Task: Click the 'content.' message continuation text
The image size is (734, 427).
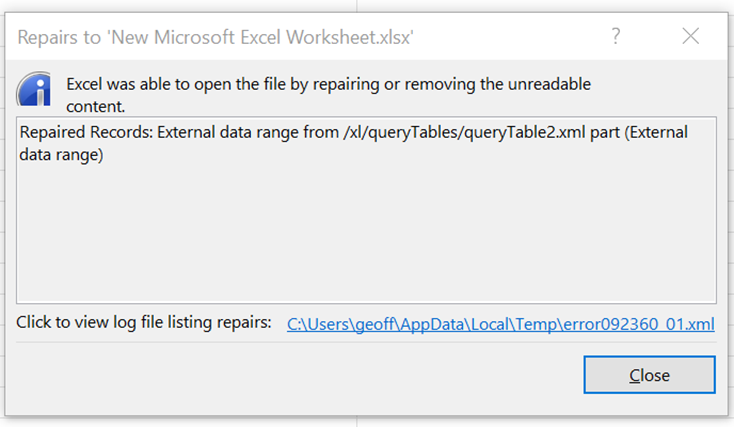Action: (95, 106)
